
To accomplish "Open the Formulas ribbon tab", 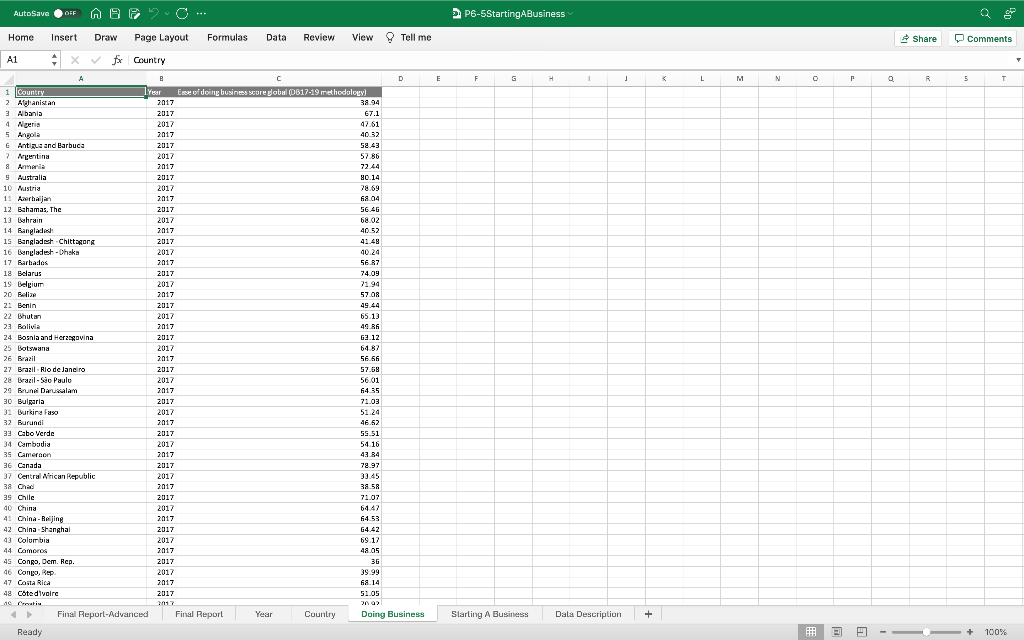I will [227, 37].
